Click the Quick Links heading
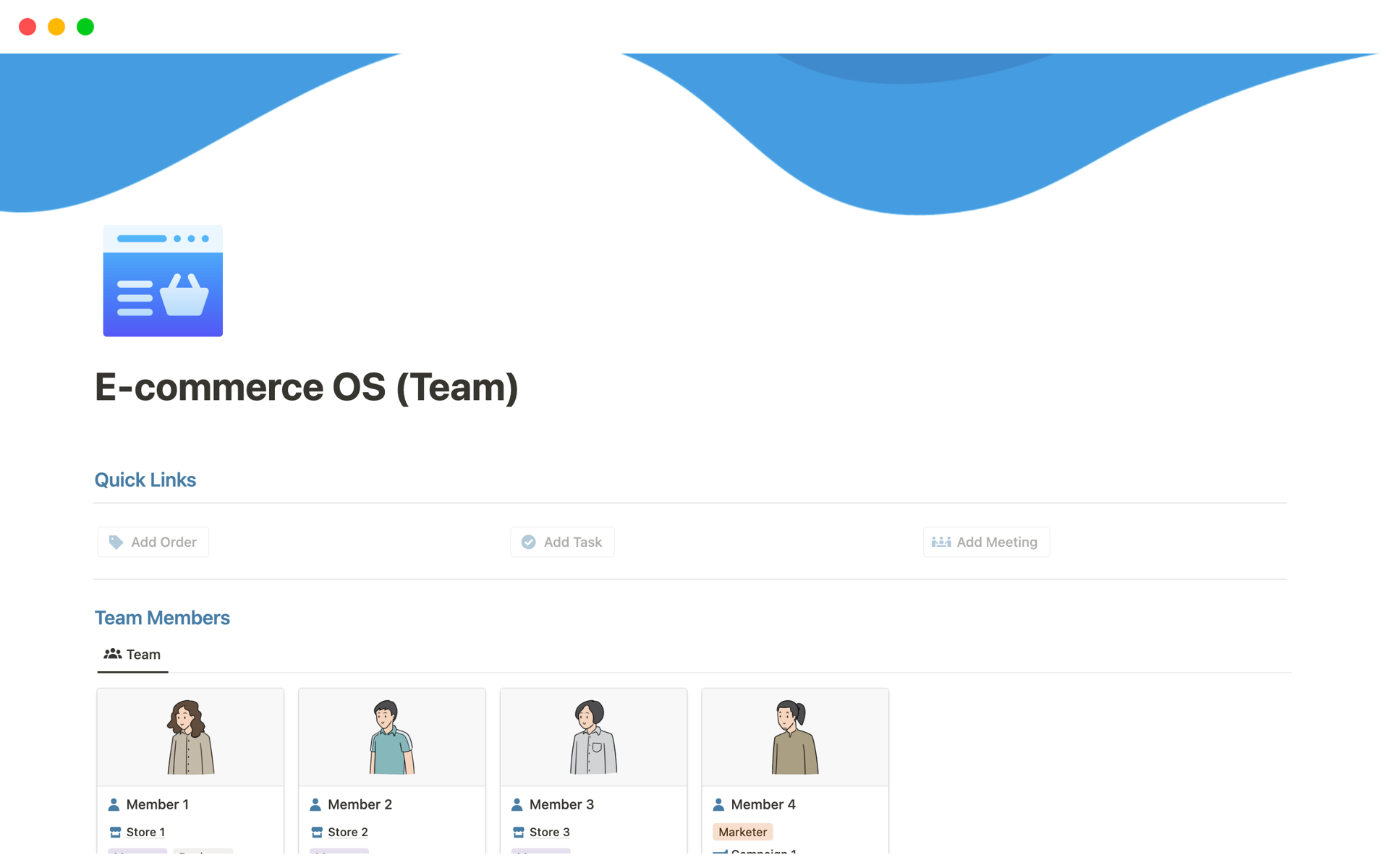Viewport: 1389px width, 868px height. pyautogui.click(x=145, y=480)
